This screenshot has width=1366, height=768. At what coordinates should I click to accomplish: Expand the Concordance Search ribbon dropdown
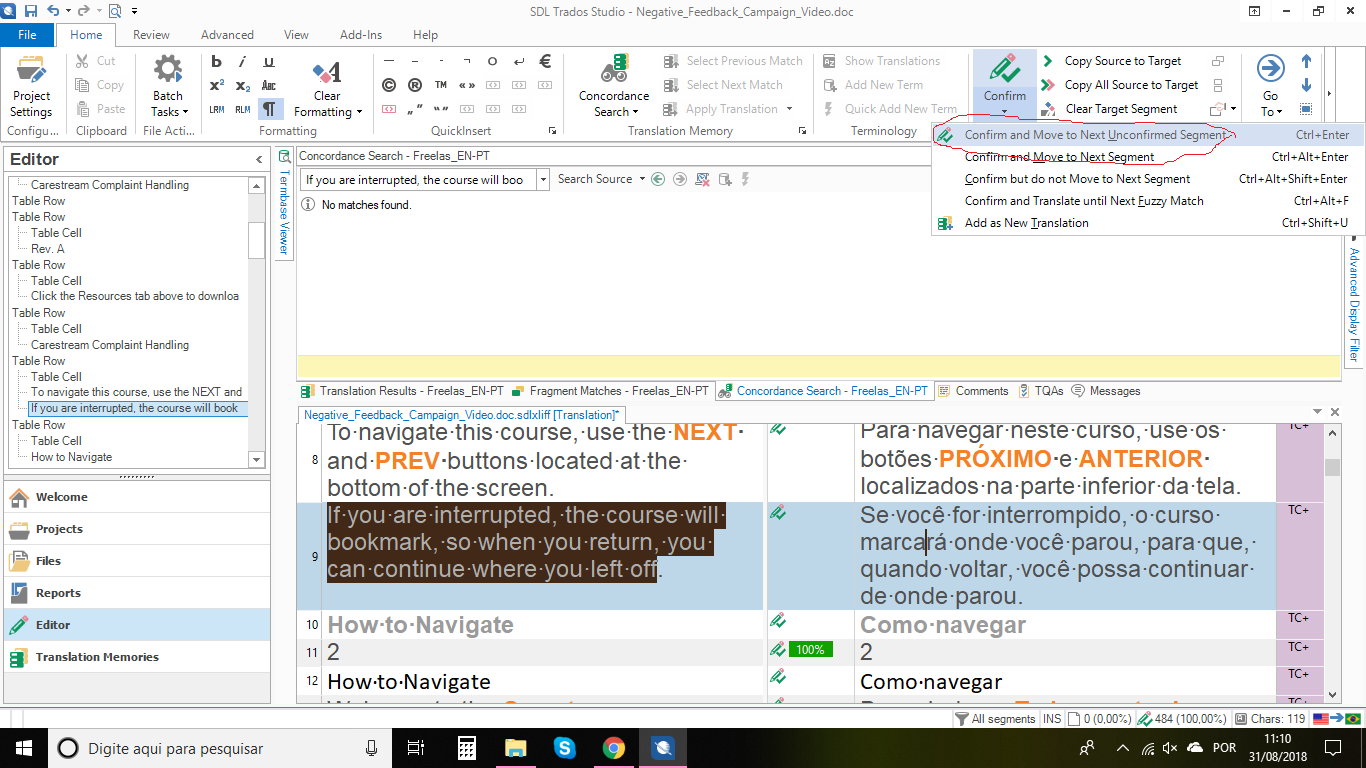click(x=635, y=112)
